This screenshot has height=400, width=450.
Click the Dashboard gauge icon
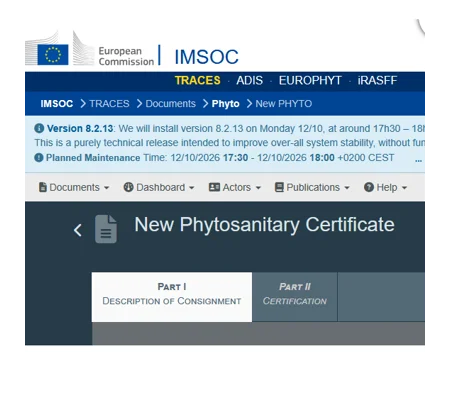pyautogui.click(x=128, y=187)
